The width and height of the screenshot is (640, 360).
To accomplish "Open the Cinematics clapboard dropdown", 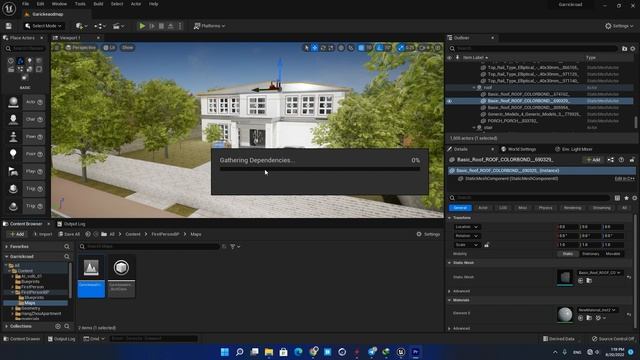I will (x=118, y=26).
